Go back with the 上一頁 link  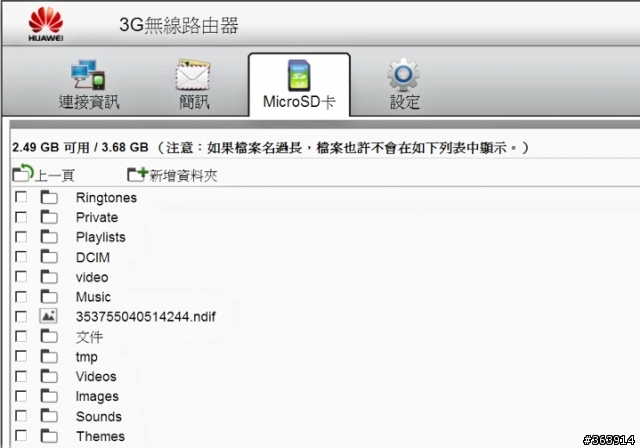[55, 176]
